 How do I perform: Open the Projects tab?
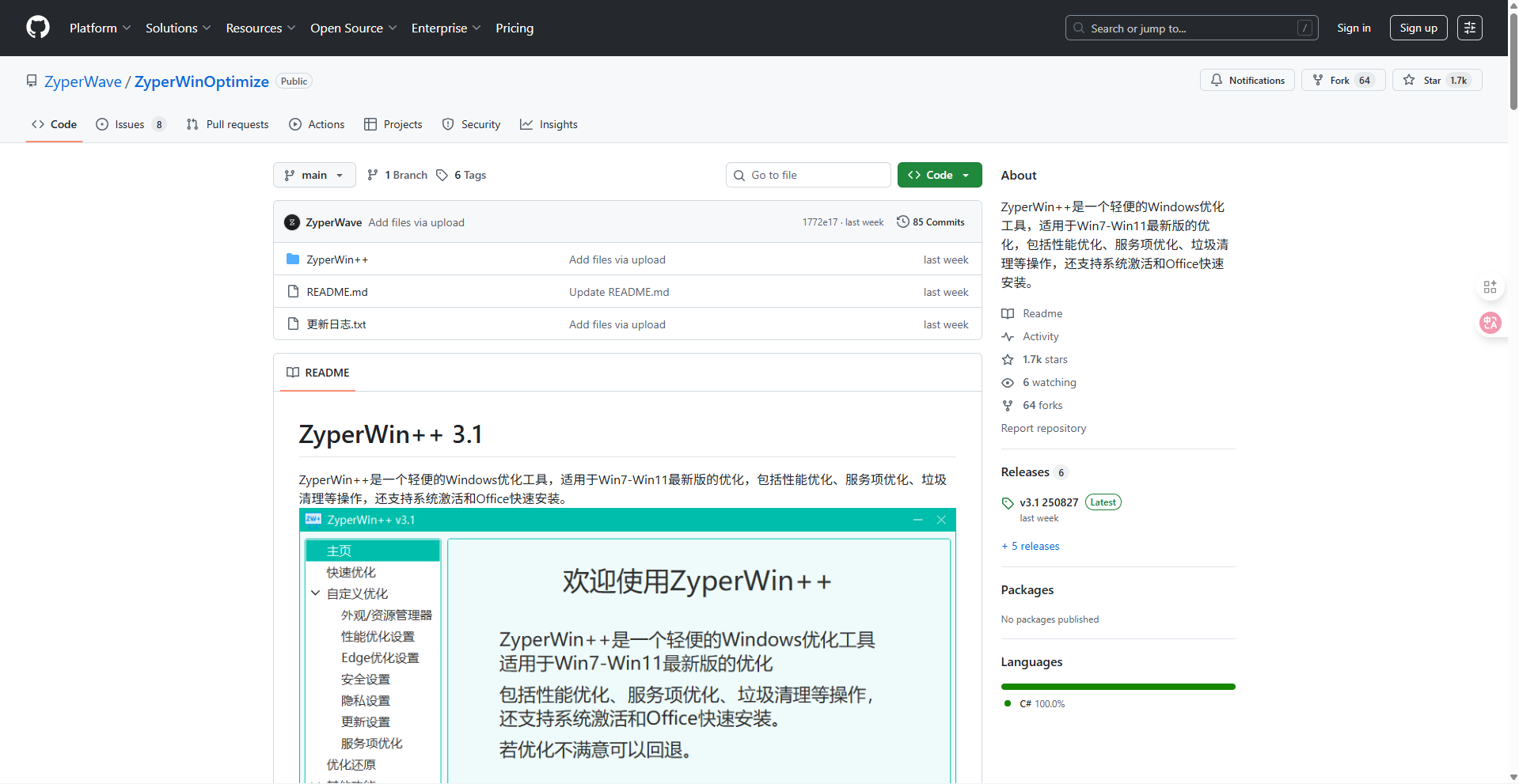393,124
